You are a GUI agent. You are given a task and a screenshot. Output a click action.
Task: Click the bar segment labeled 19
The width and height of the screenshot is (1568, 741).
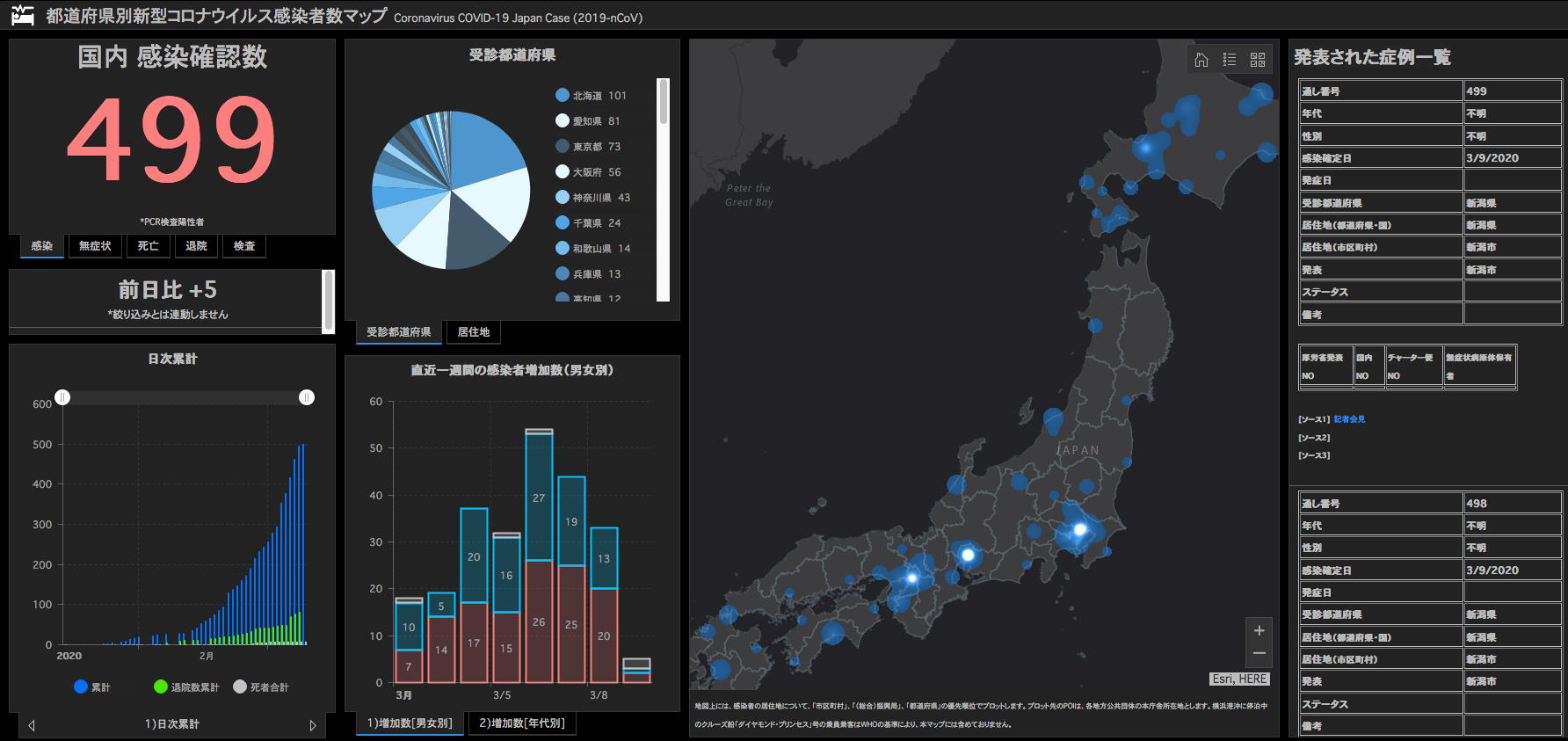point(571,521)
